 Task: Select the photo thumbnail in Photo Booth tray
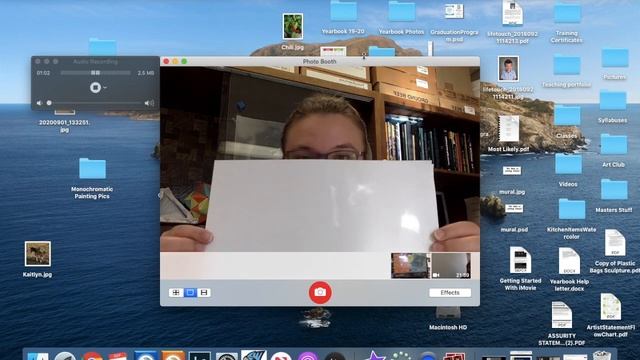411,266
